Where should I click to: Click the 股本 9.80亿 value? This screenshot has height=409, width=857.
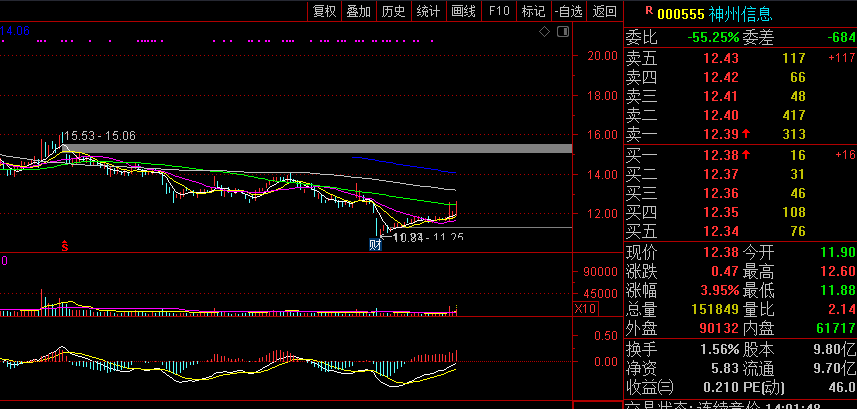[x=834, y=349]
